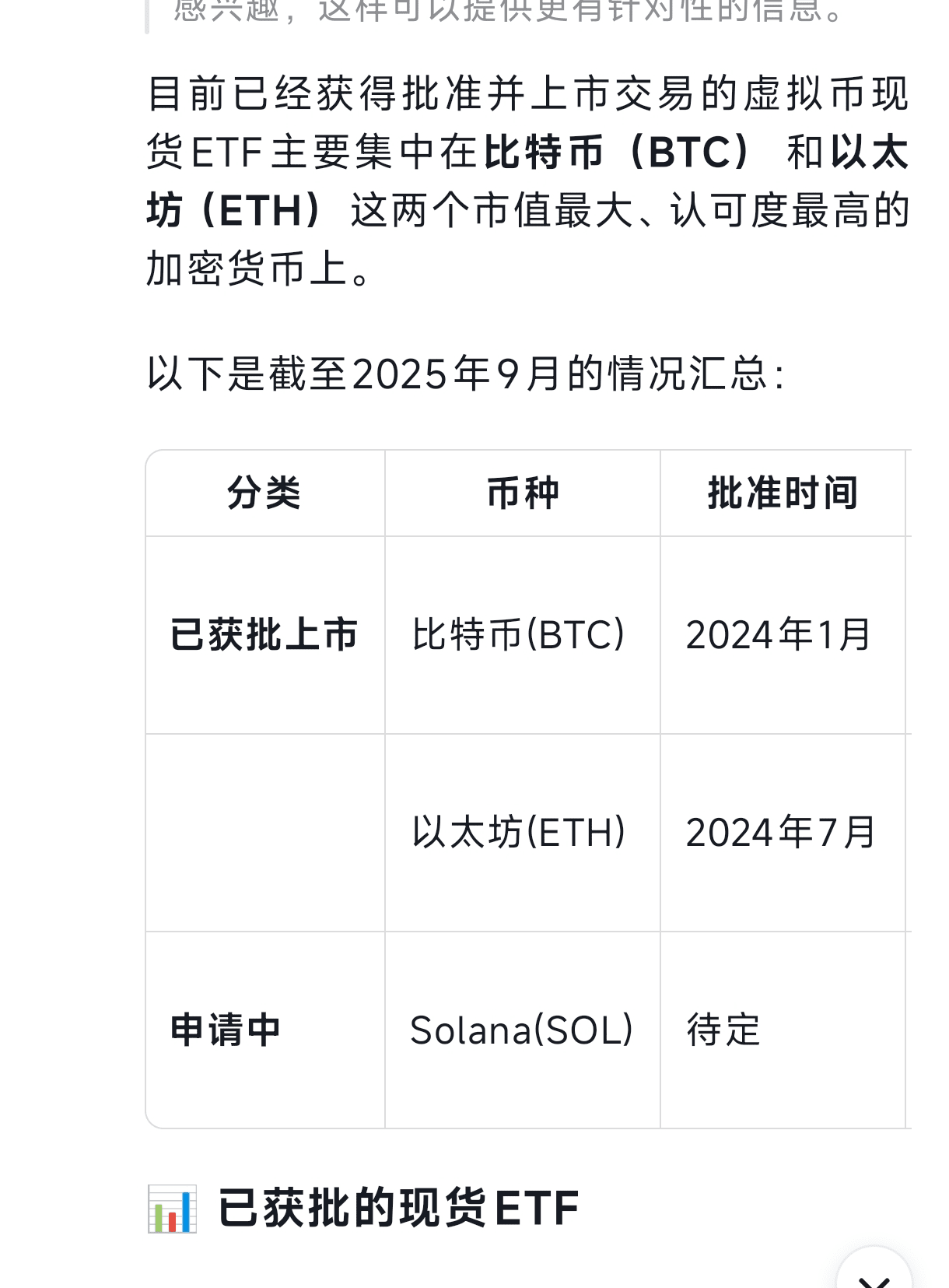The width and height of the screenshot is (949, 1288).
Task: Click the 目前已经获得批准并上市交易 paragraph's first line
Action: point(528,94)
